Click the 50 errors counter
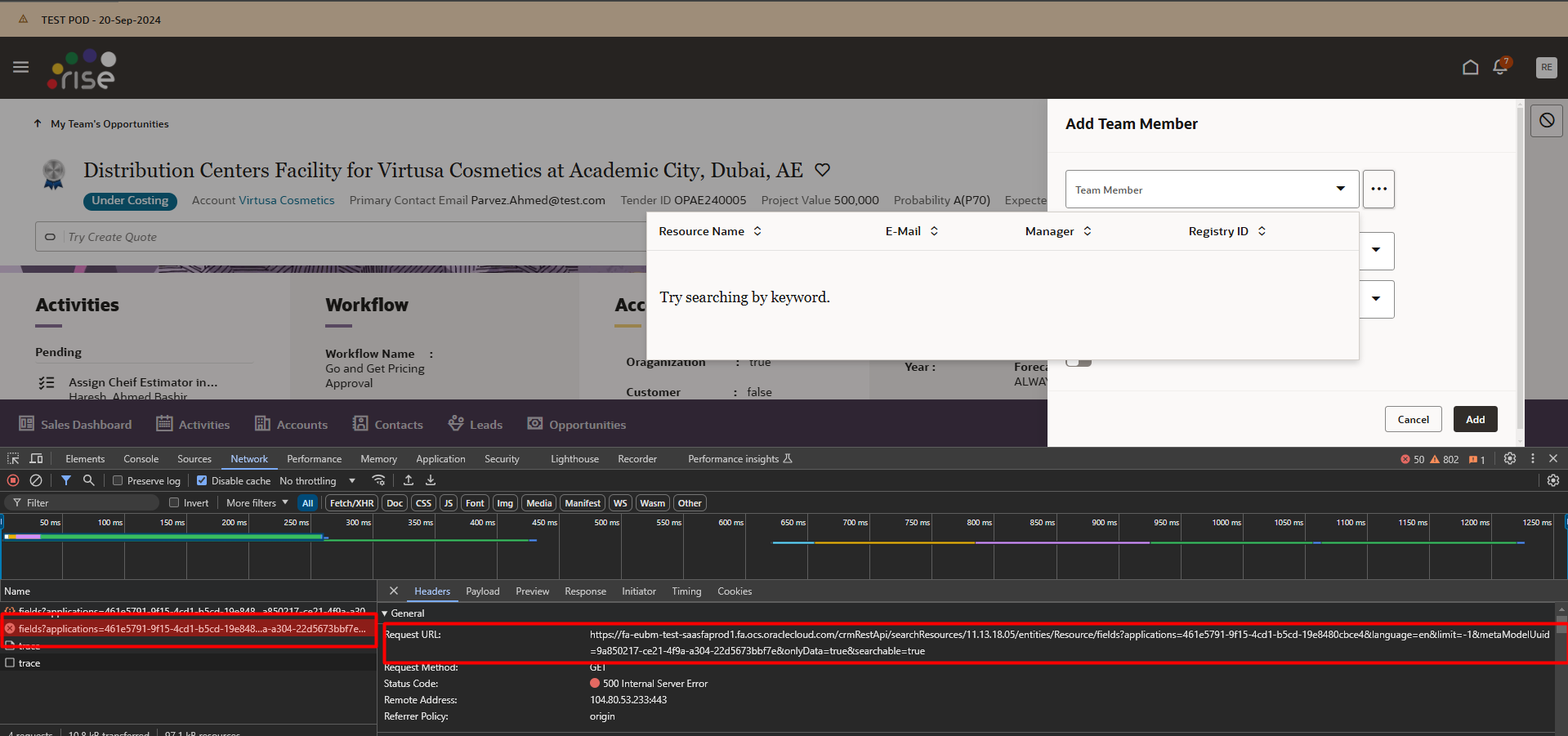 click(x=1413, y=460)
